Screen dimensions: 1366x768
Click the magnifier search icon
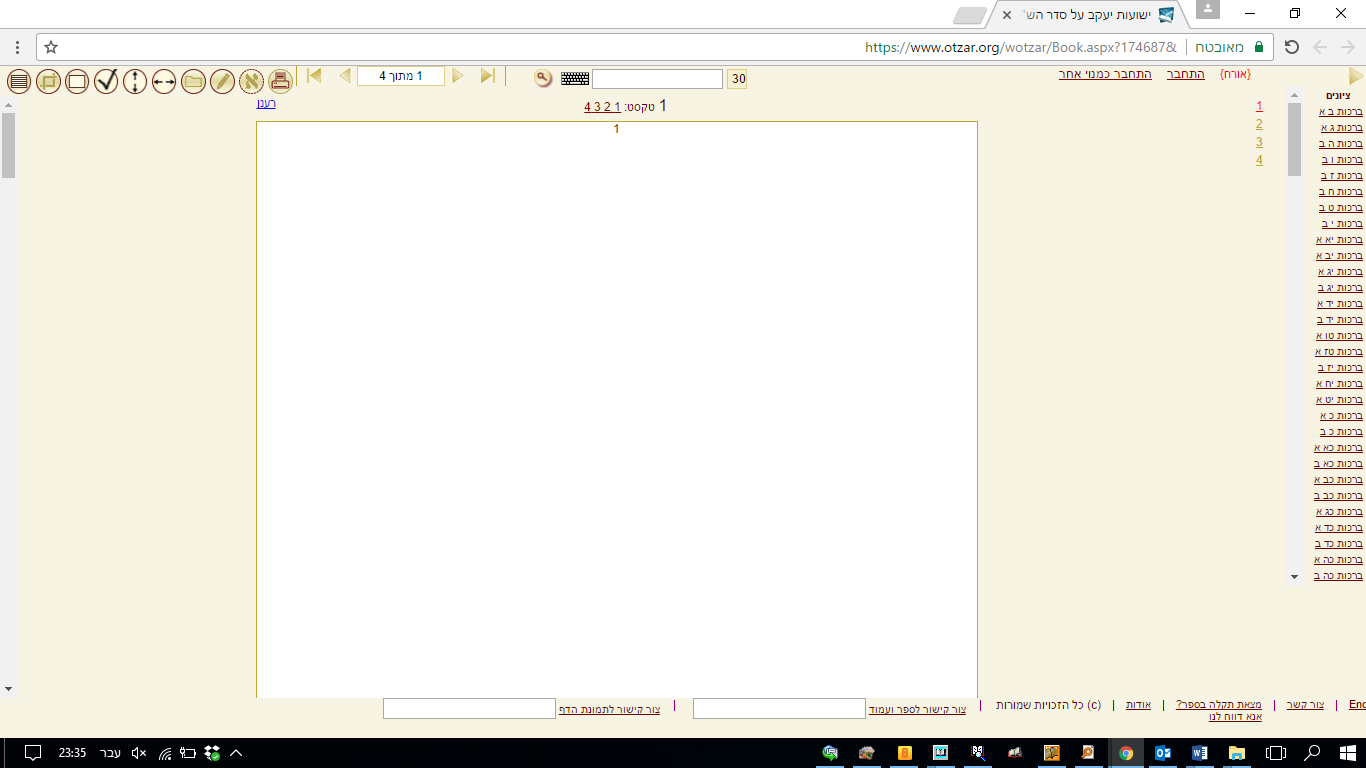tap(543, 78)
